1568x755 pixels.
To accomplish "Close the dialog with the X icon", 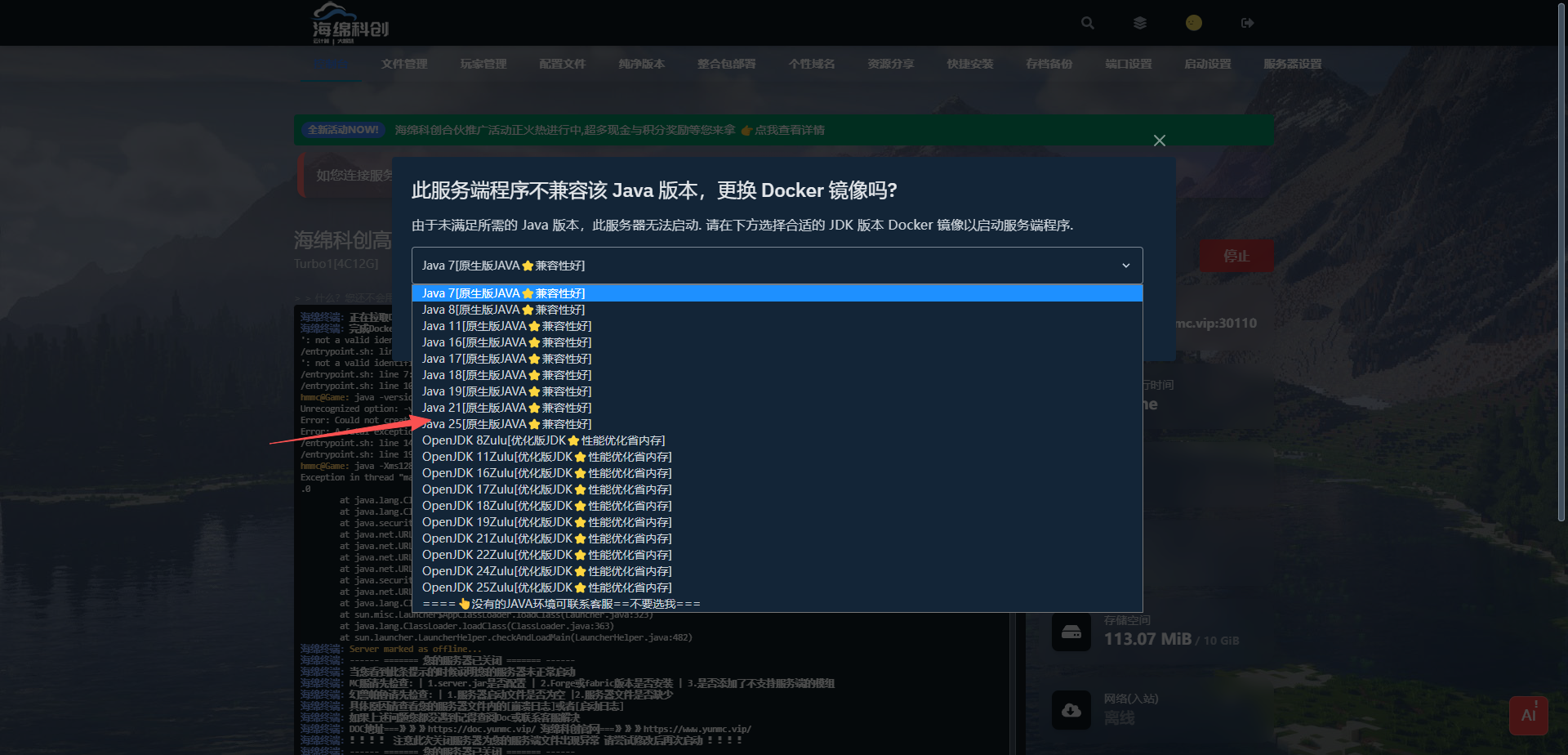I will coord(1159,141).
